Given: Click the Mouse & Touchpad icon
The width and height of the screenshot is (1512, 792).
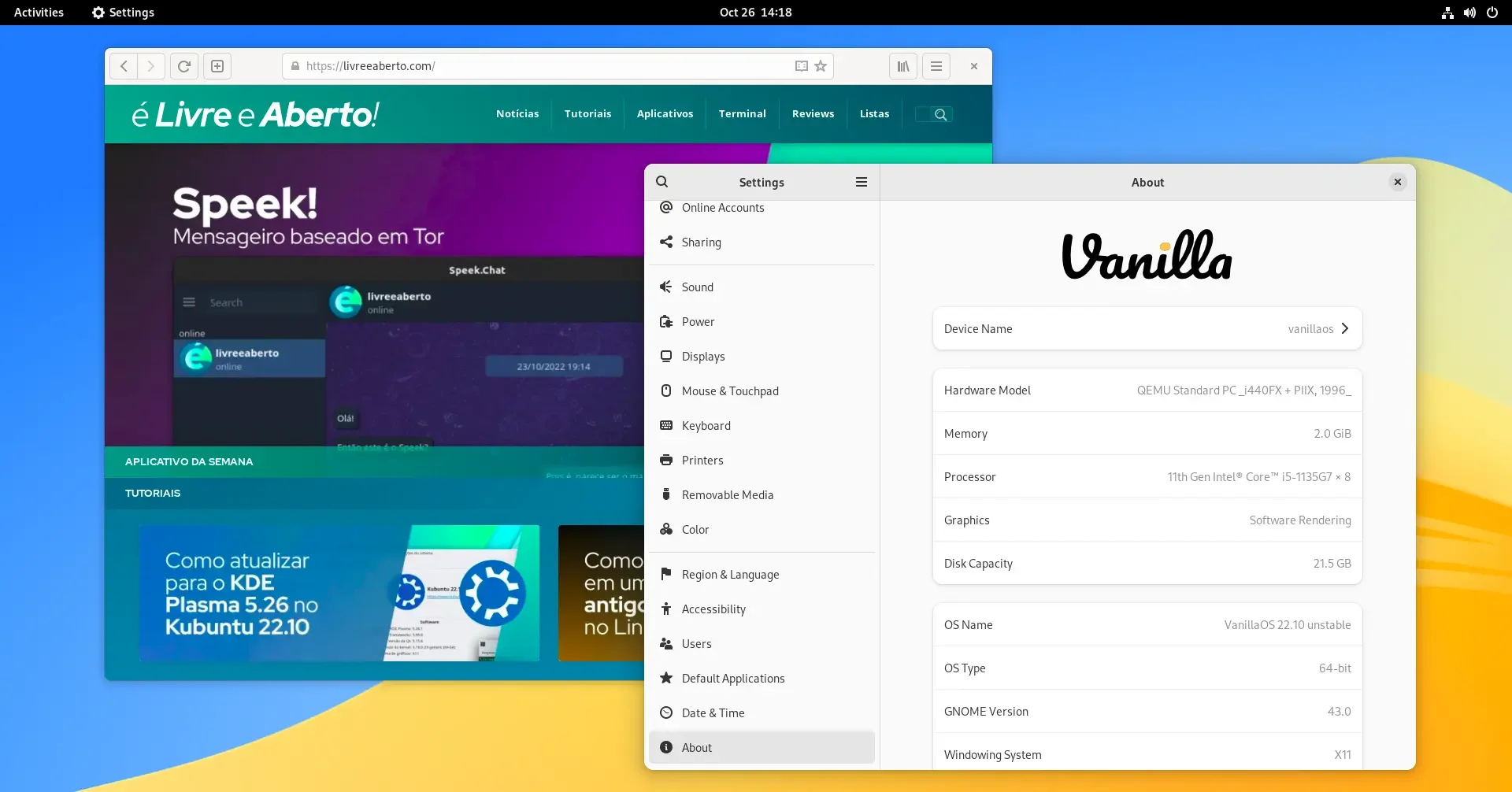Looking at the screenshot, I should pos(666,390).
